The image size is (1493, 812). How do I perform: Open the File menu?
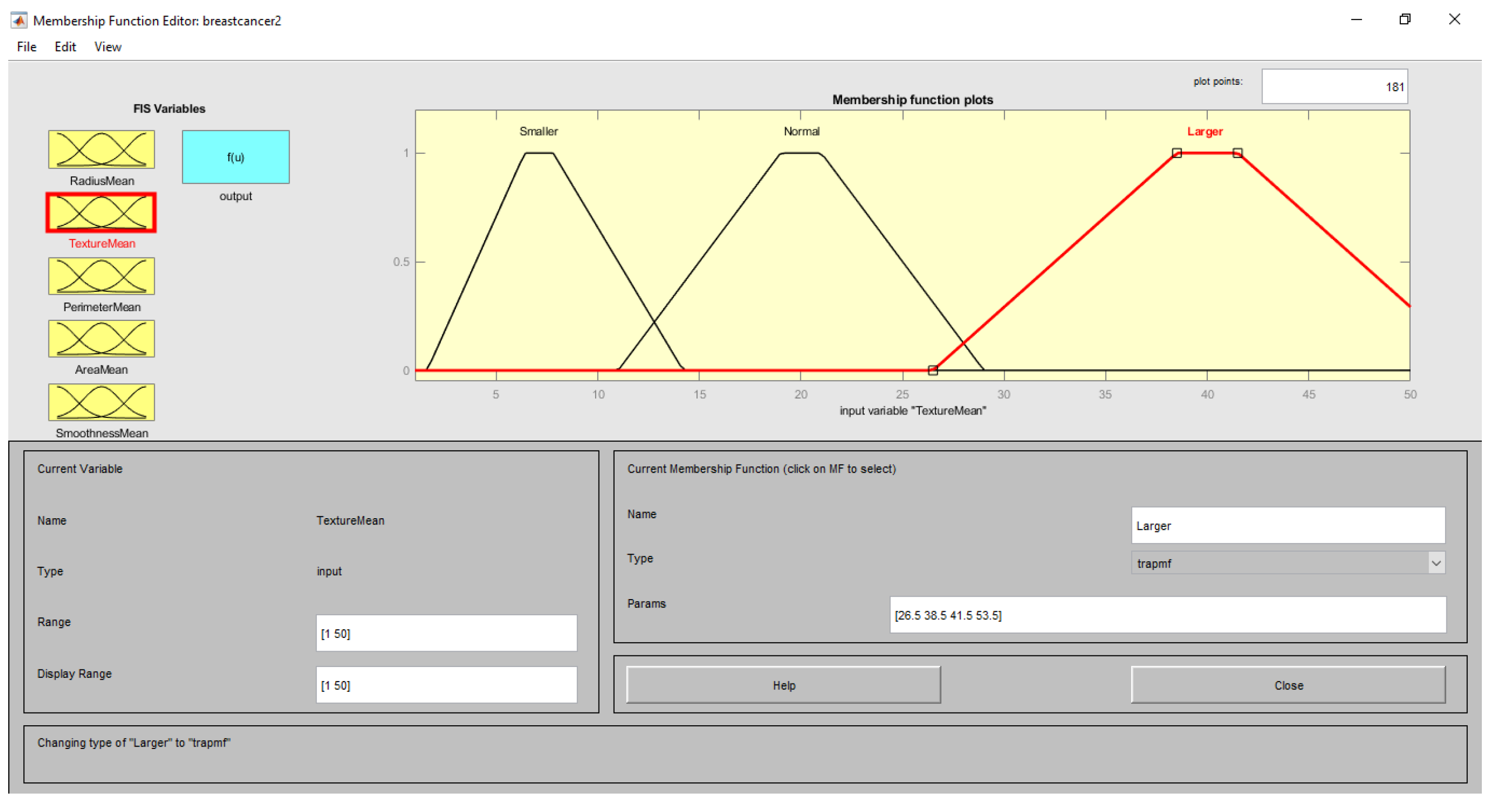click(x=27, y=47)
